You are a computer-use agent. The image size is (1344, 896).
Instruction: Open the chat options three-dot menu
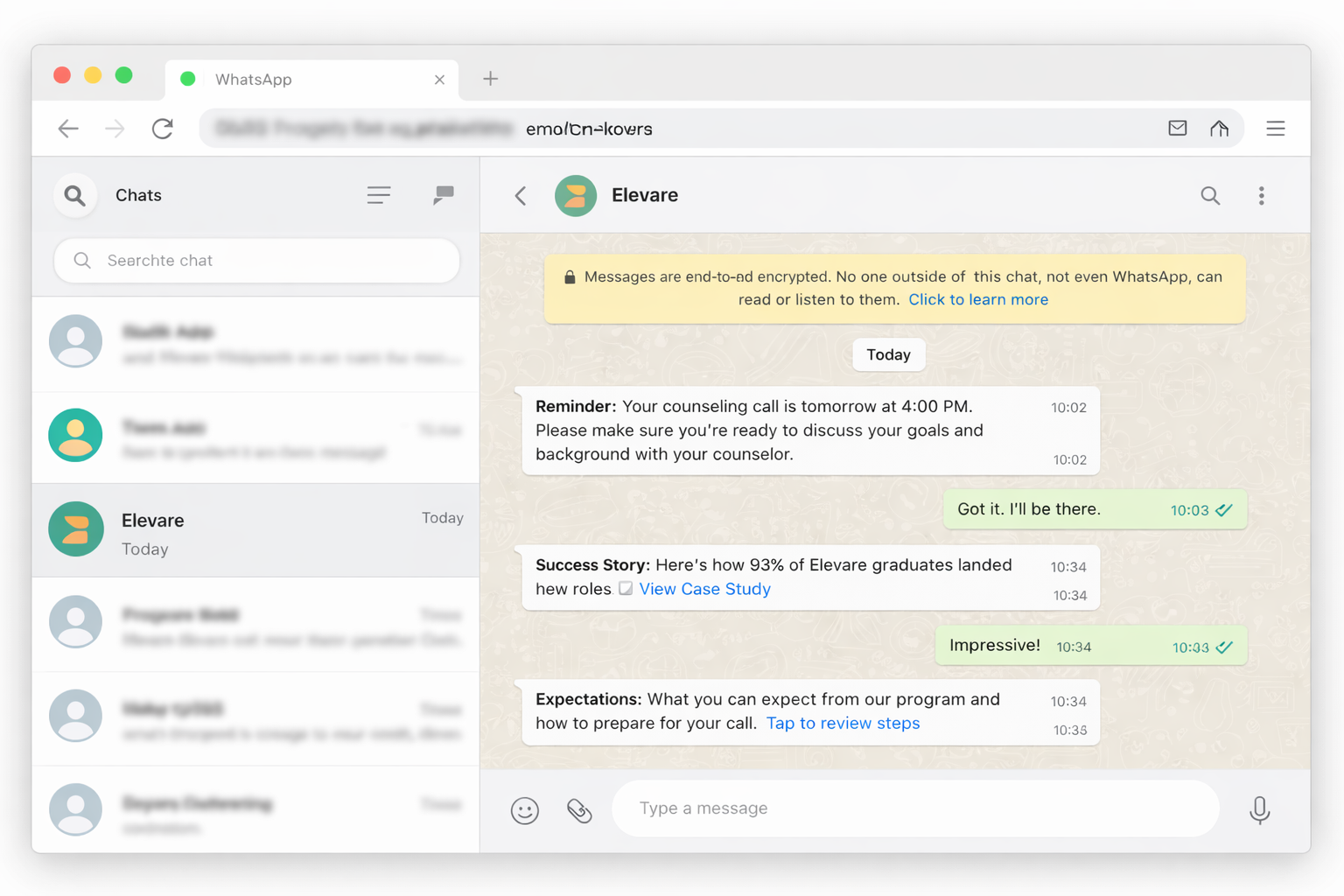point(1261,195)
